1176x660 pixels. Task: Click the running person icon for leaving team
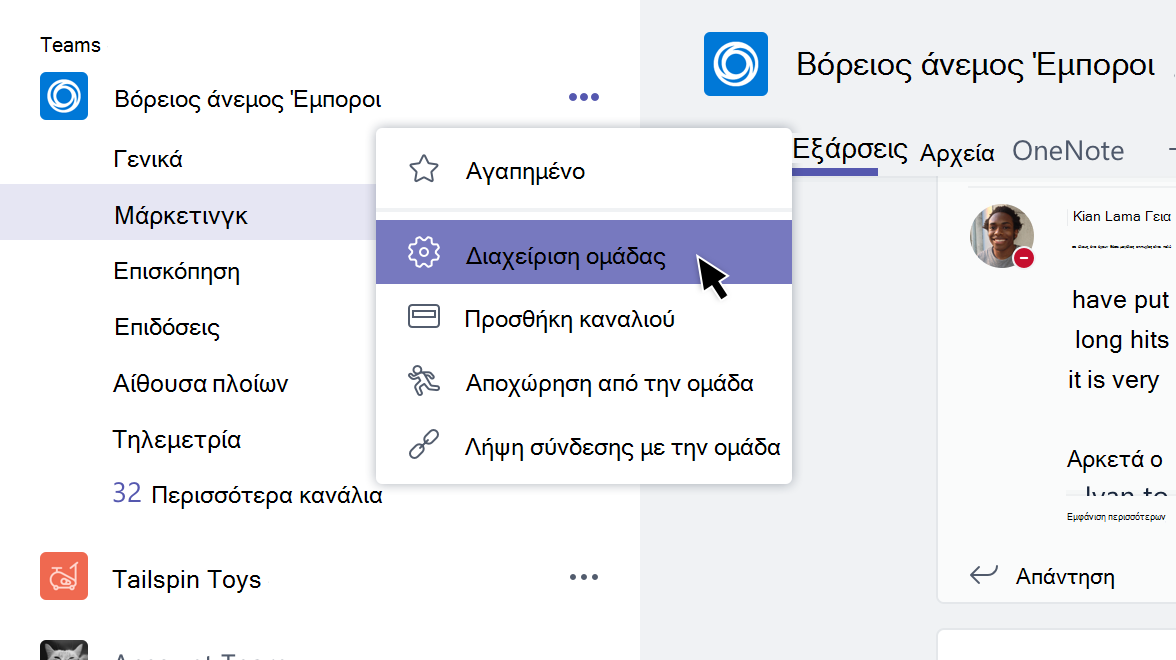(424, 380)
